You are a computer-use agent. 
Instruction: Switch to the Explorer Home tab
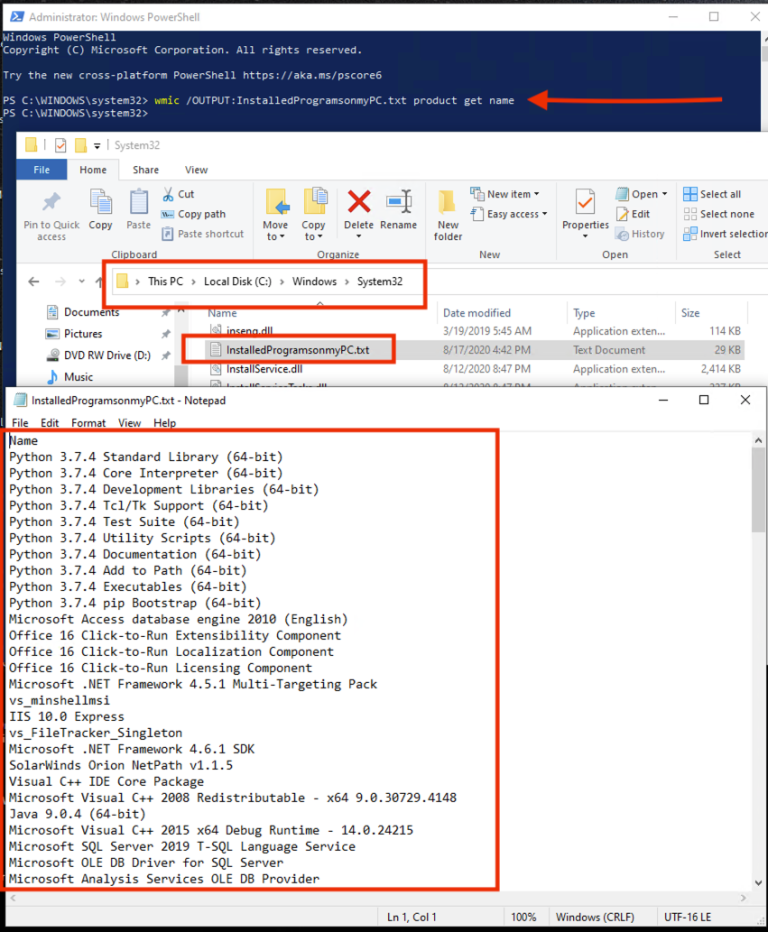click(93, 170)
